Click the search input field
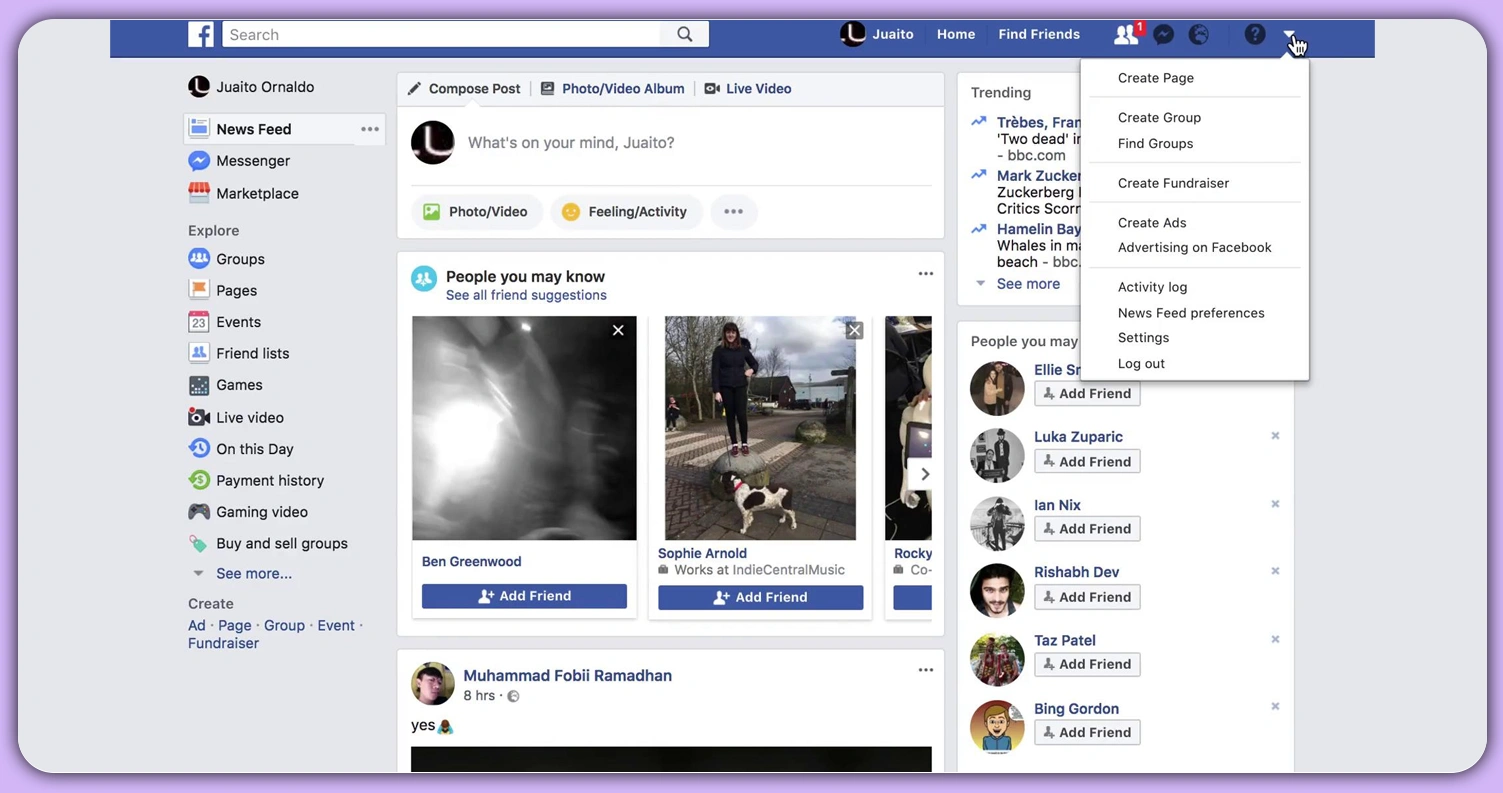Image resolution: width=1503 pixels, height=793 pixels. tap(440, 34)
